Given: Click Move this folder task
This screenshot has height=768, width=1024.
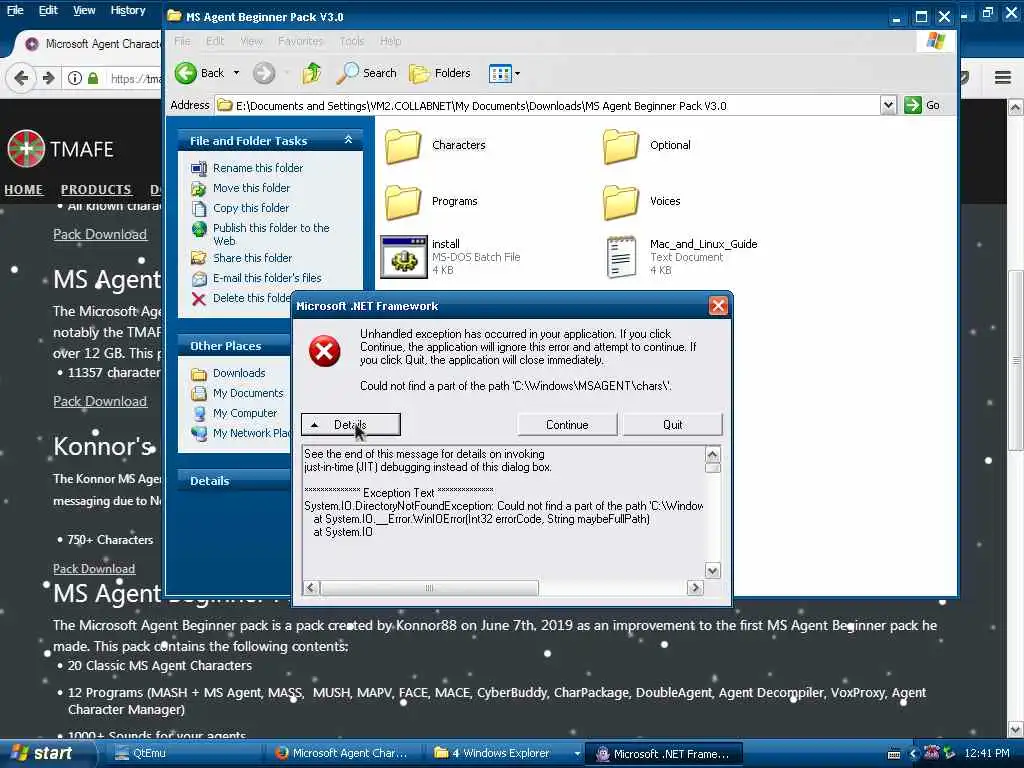Looking at the screenshot, I should point(251,188).
